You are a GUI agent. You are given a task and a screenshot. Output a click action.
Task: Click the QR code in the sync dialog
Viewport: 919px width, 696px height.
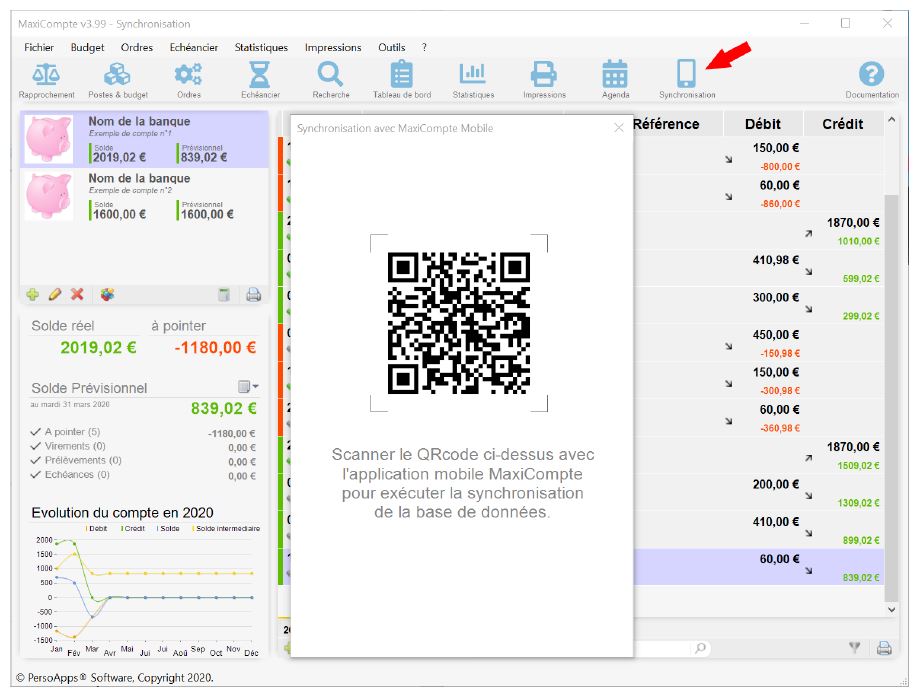(459, 323)
